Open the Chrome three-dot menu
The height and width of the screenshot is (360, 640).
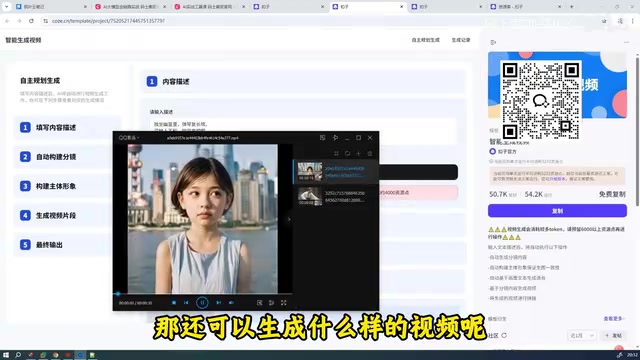pos(633,21)
